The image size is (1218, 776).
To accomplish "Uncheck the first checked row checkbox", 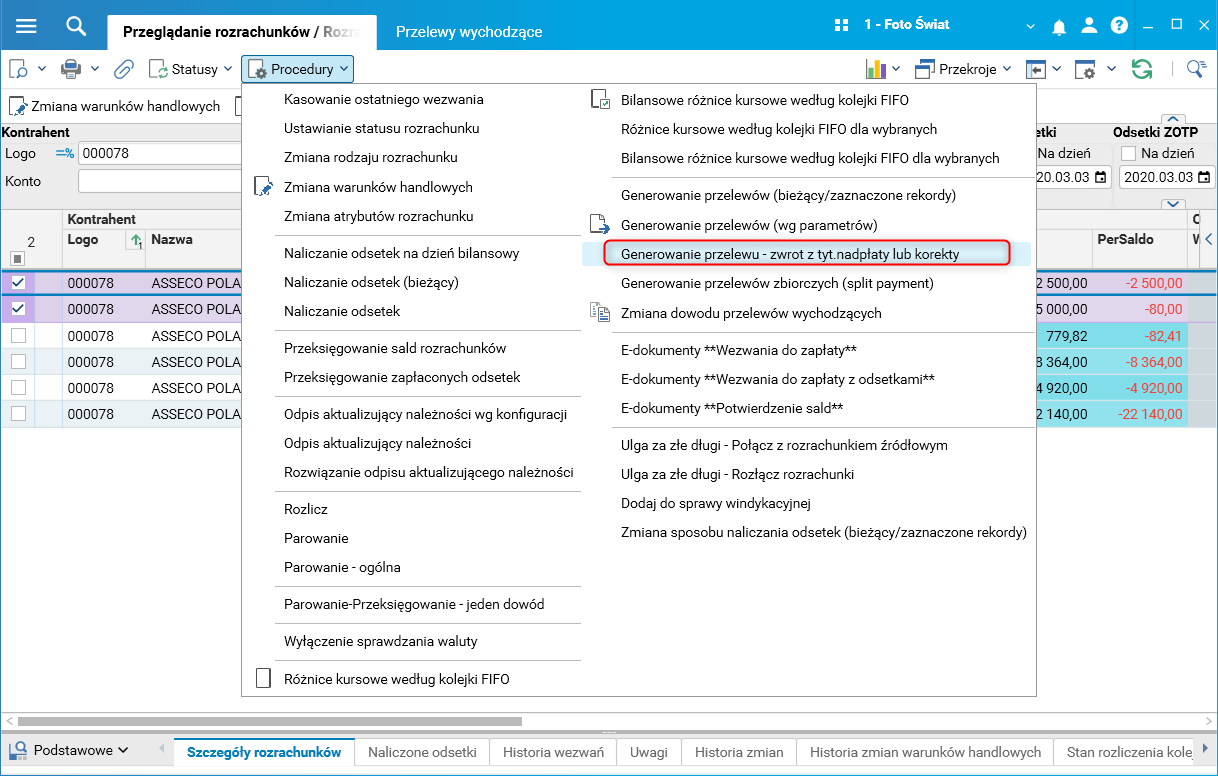I will [x=18, y=283].
